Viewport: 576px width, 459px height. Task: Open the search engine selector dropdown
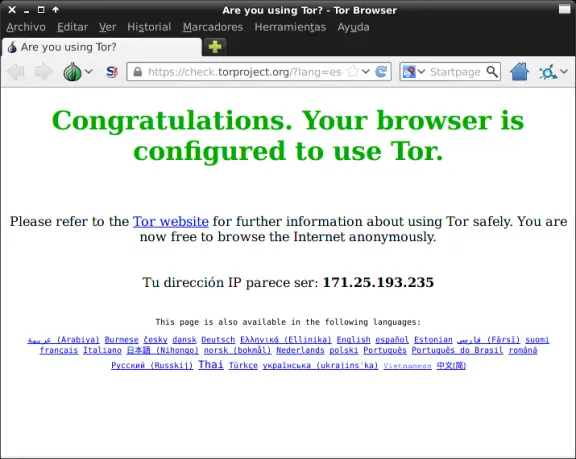point(414,72)
